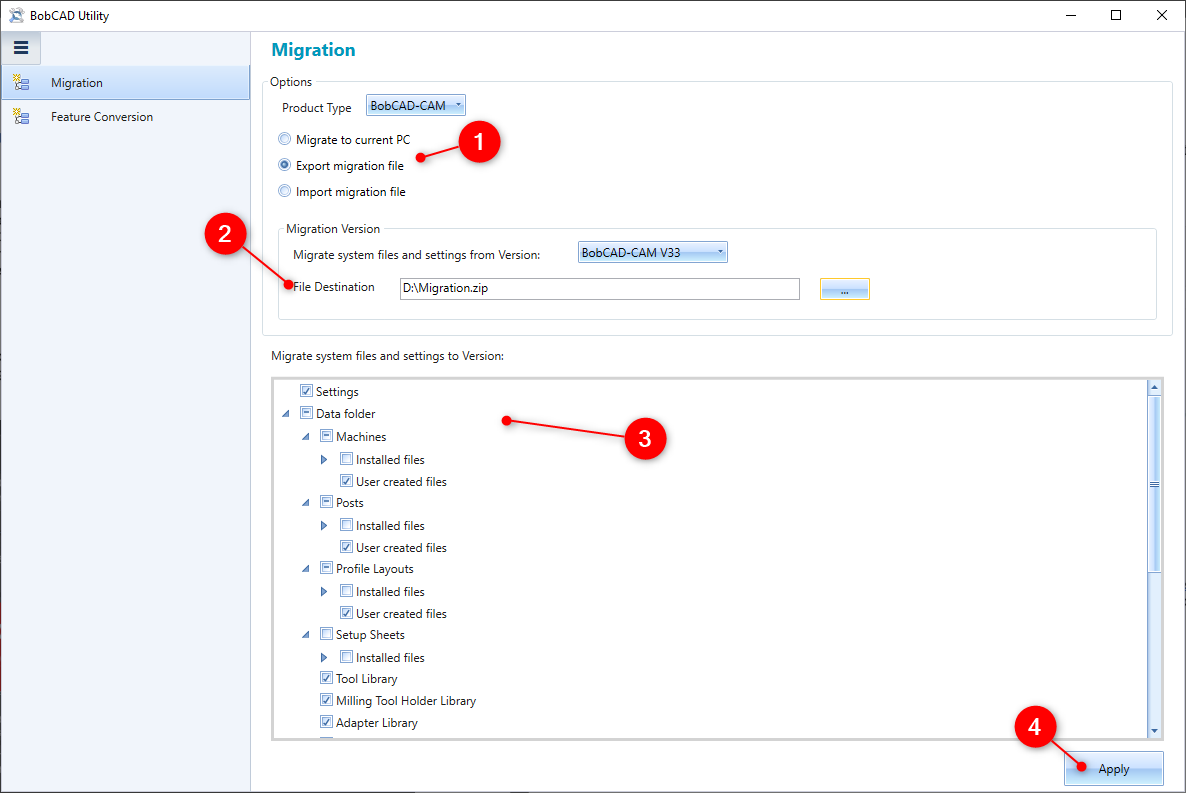Expand Installed files under Setup Sheets
Image resolution: width=1186 pixels, height=793 pixels.
click(x=324, y=657)
